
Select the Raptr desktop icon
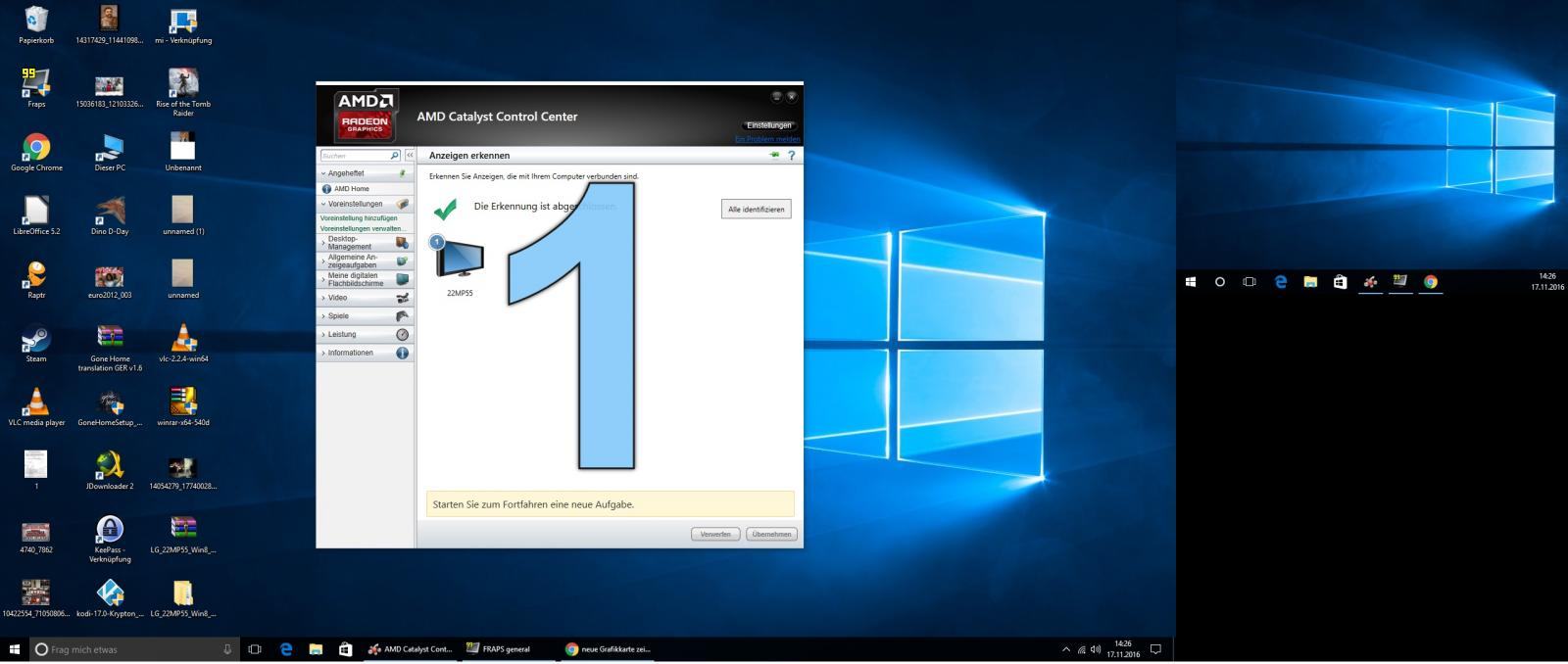click(36, 279)
